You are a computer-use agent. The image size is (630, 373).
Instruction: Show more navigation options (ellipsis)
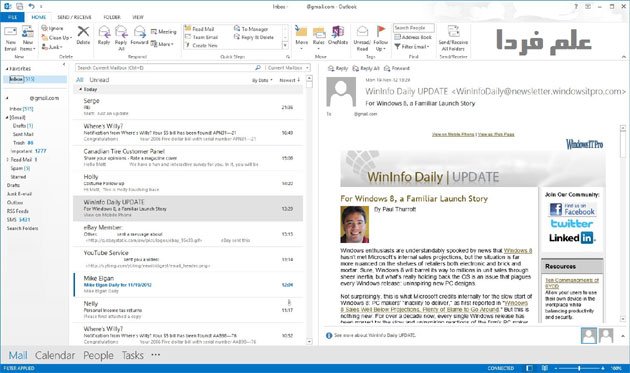coord(155,355)
